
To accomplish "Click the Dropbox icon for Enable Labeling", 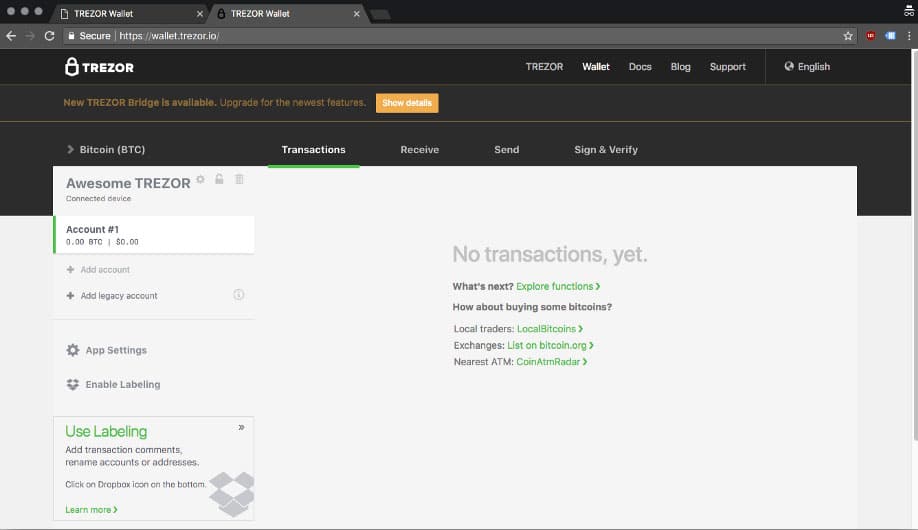I will coord(72,384).
